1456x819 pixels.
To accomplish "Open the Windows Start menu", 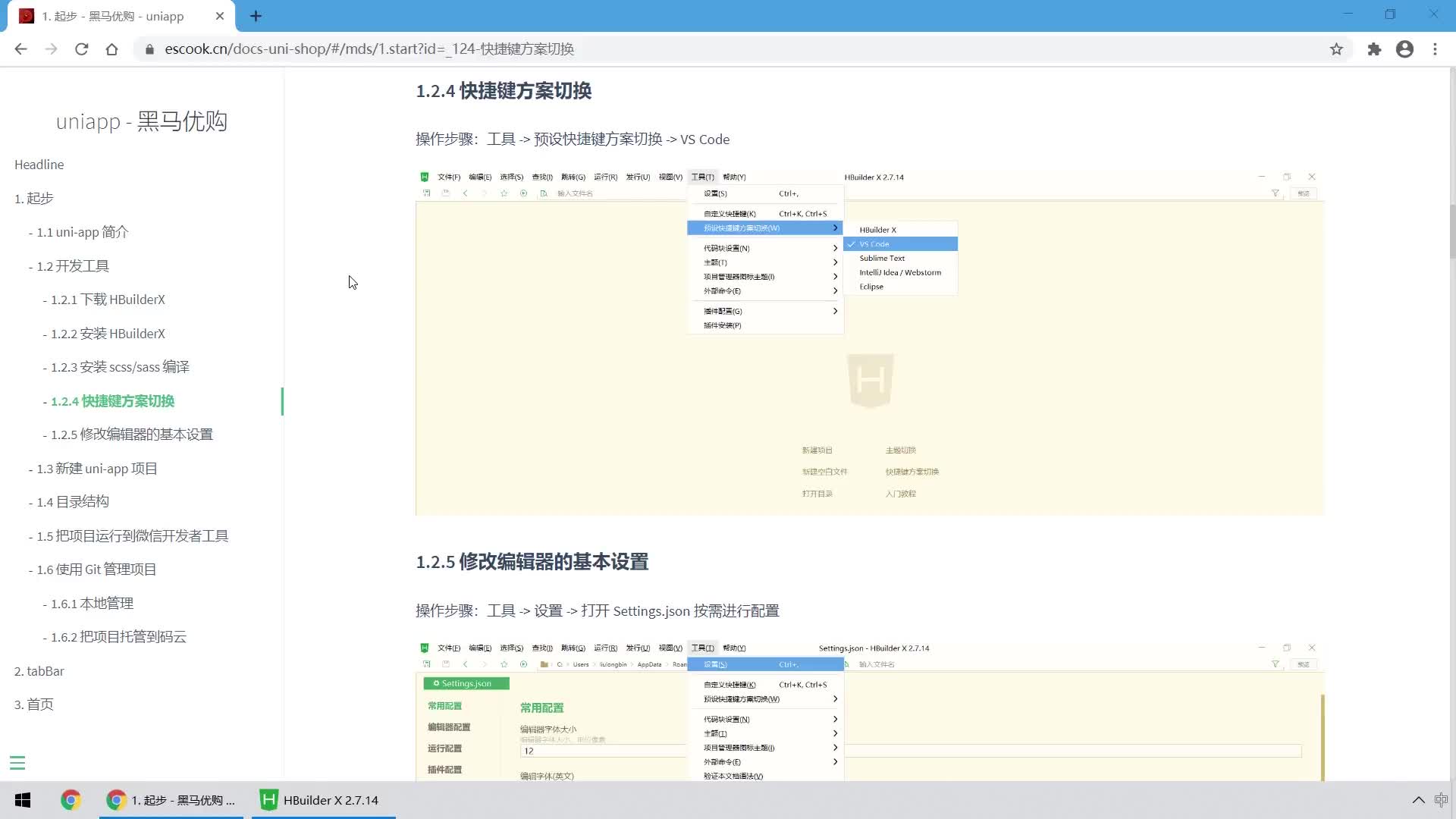I will tap(23, 800).
